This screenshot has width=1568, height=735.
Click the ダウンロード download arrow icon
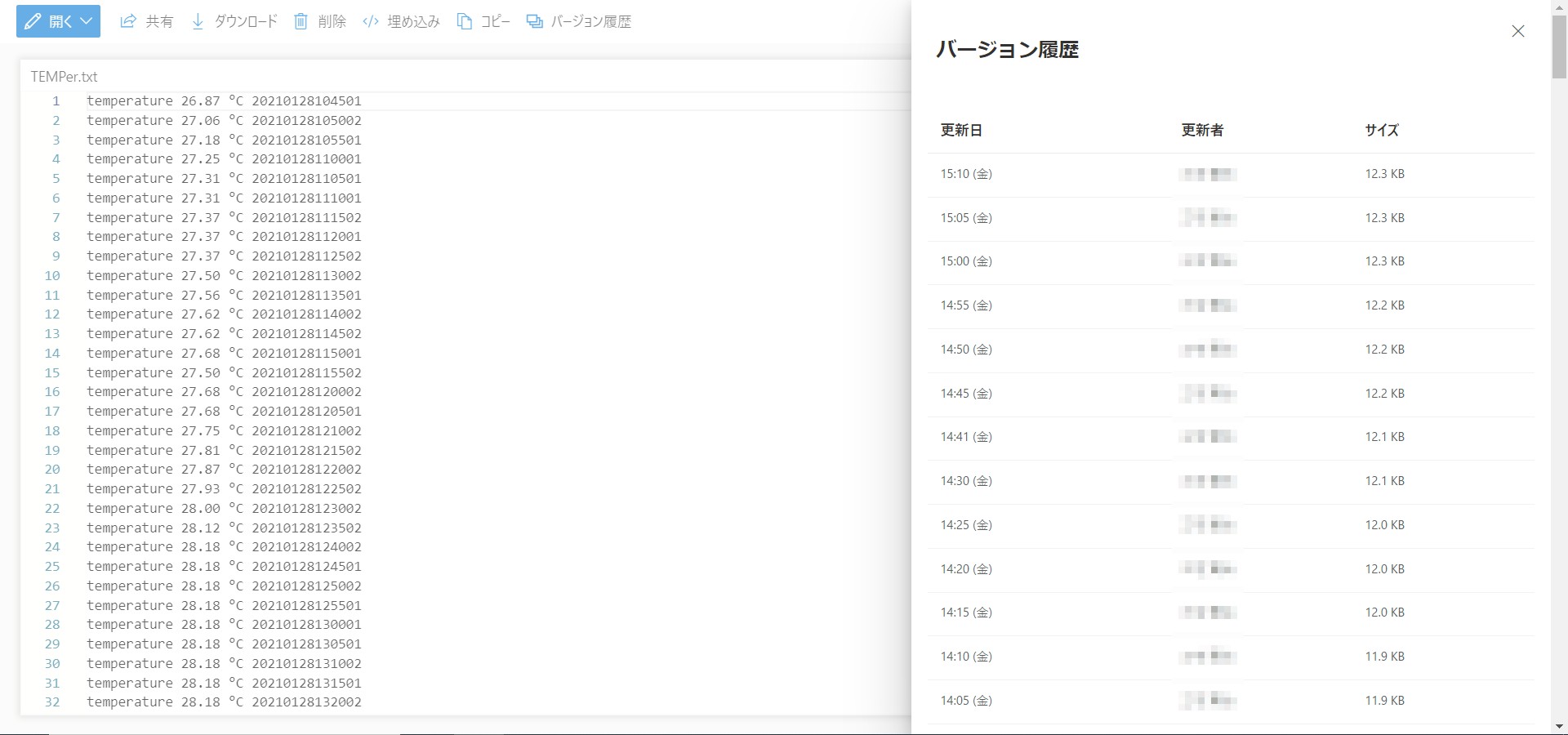[198, 22]
